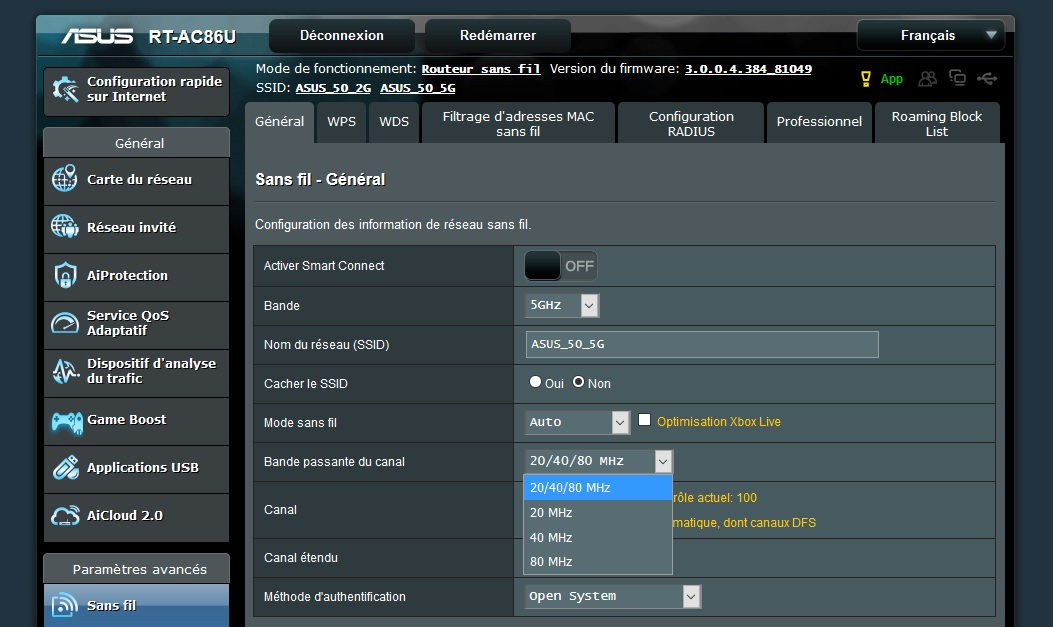Open Service QoS Adaptatif menu item
The height and width of the screenshot is (627, 1053).
(x=136, y=324)
